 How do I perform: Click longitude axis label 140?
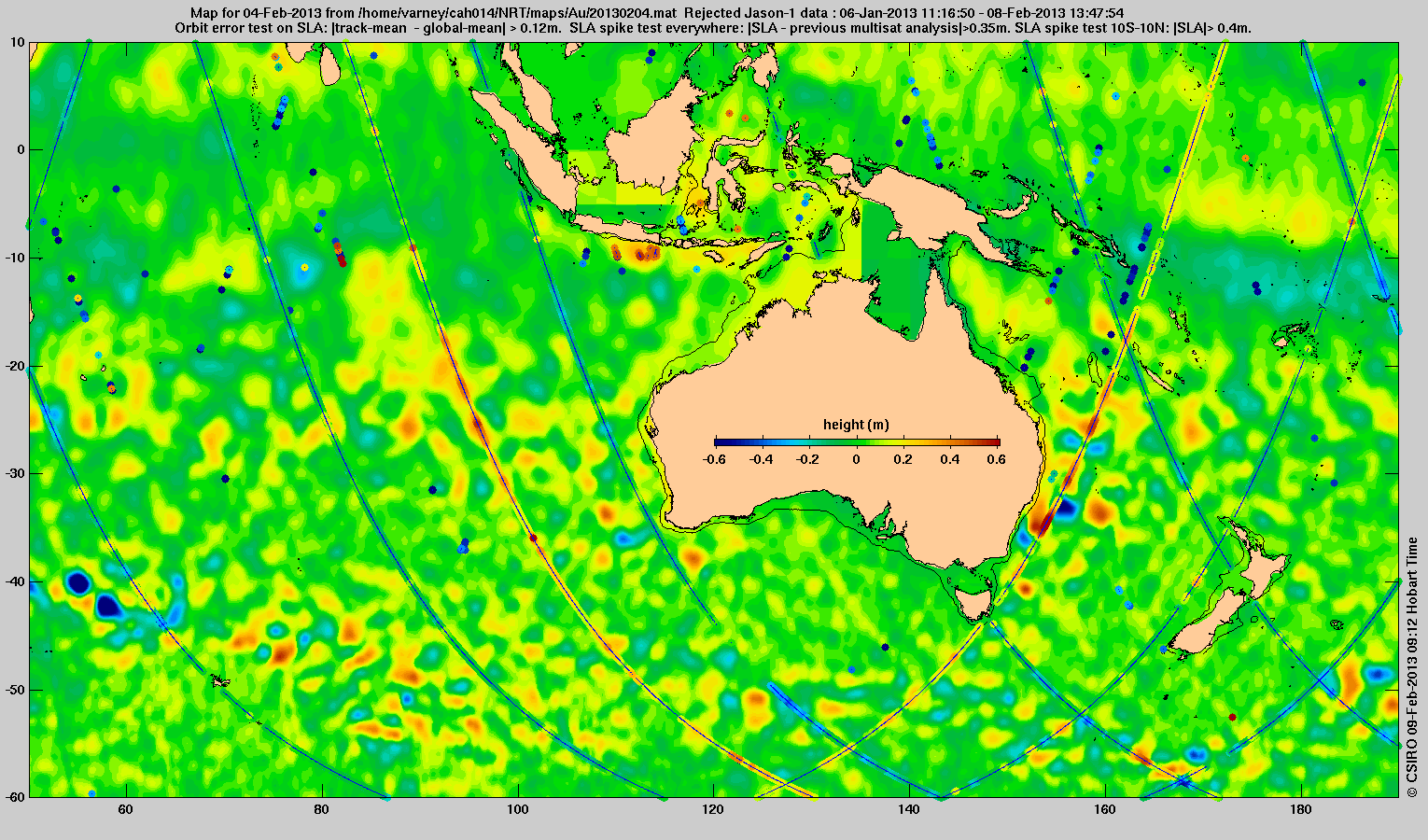click(909, 809)
